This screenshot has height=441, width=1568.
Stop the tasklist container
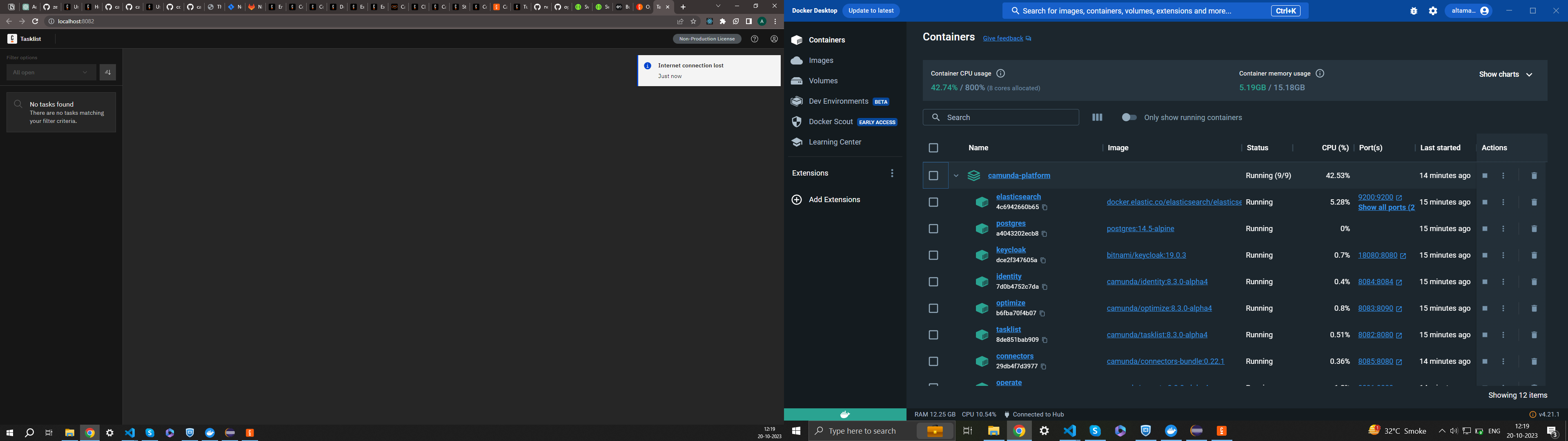click(x=1485, y=335)
